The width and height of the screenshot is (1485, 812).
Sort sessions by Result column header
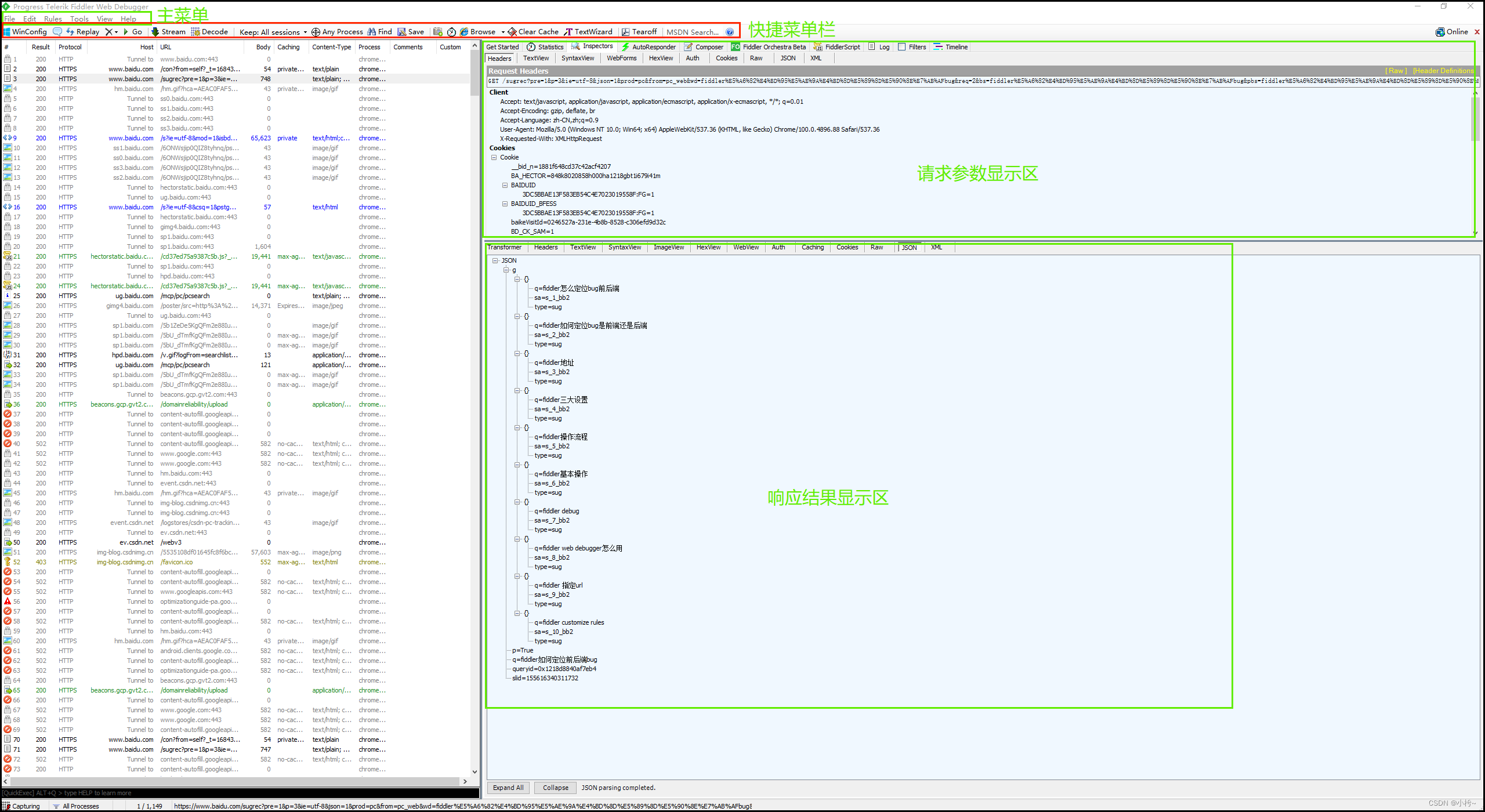(41, 47)
